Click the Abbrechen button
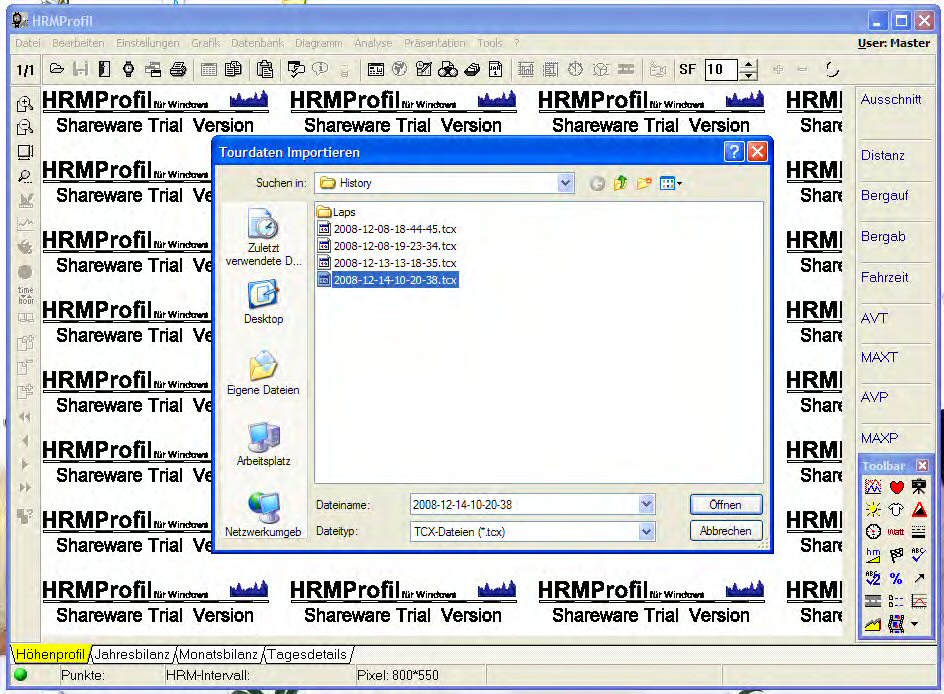This screenshot has height=694, width=944. pyautogui.click(x=725, y=531)
